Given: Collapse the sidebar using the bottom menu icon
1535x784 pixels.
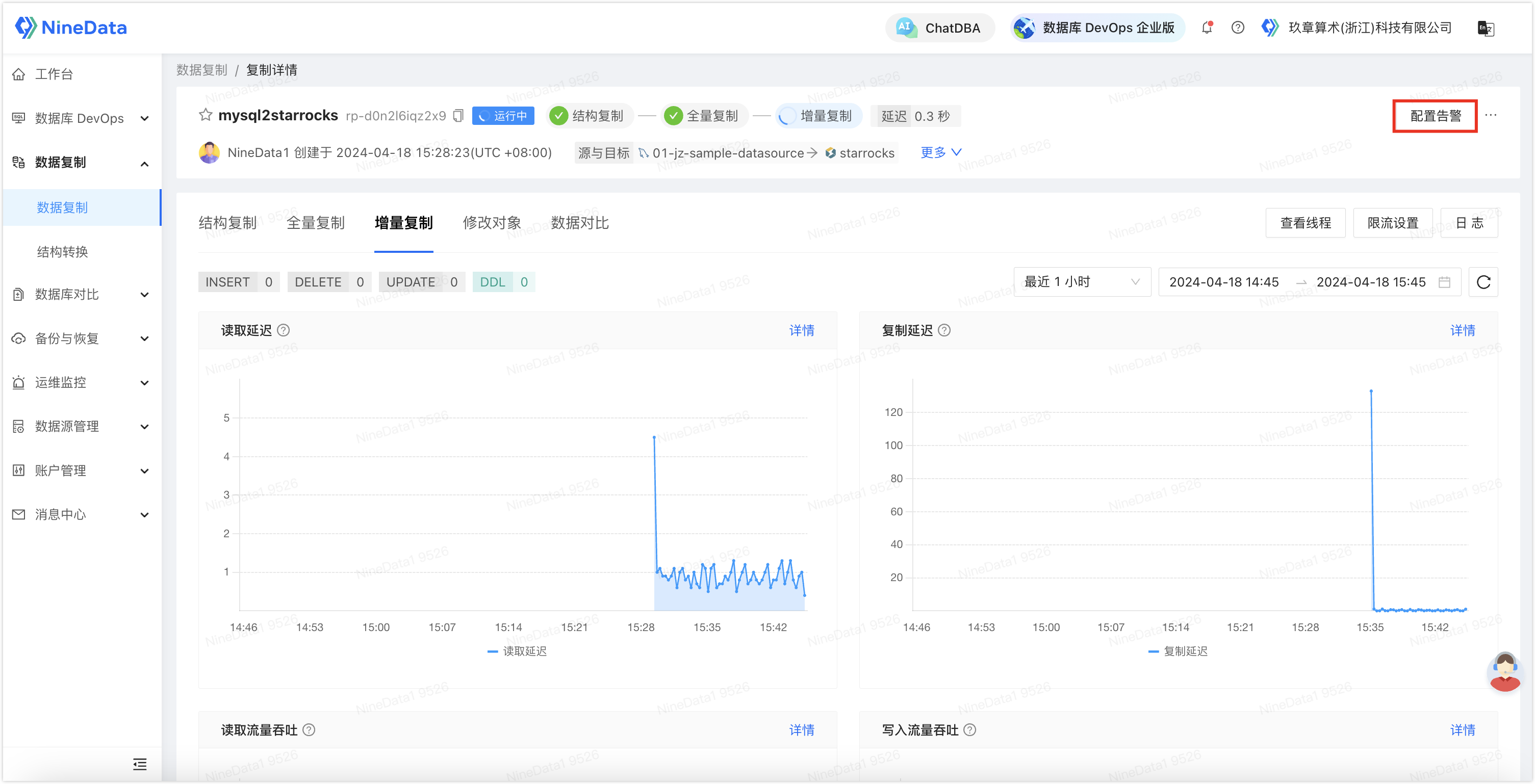Looking at the screenshot, I should [140, 764].
